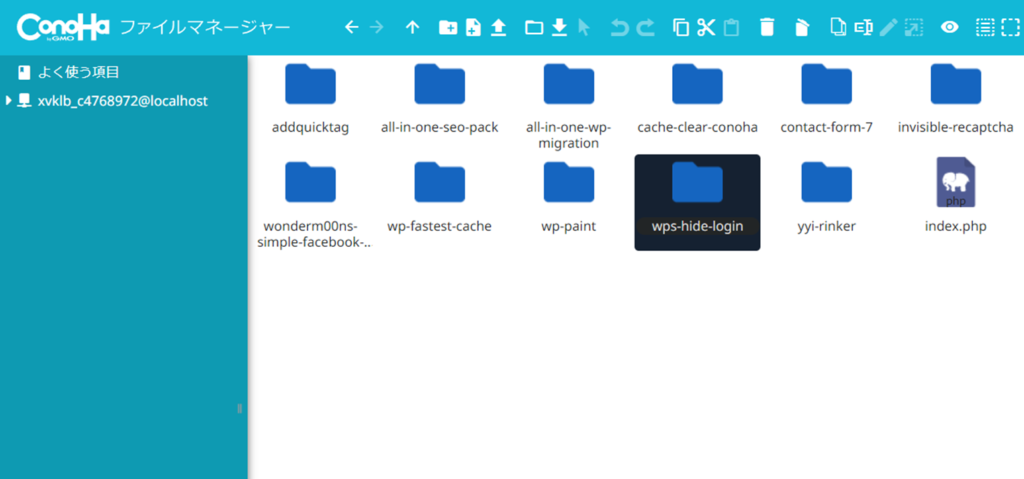Open よく使う項目 in the sidebar
The height and width of the screenshot is (479, 1024).
(x=78, y=73)
